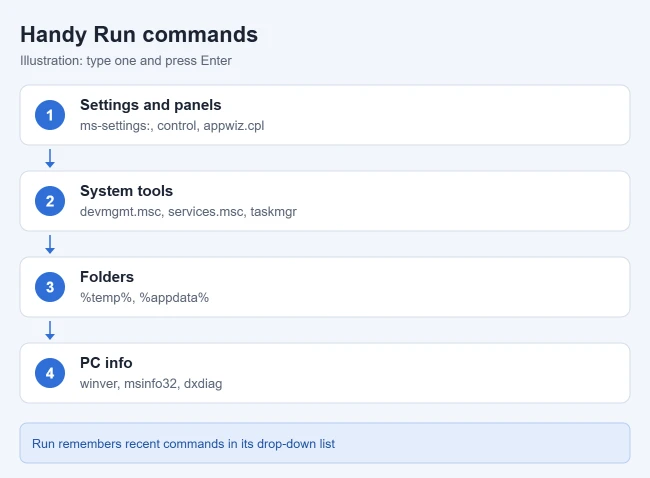Image resolution: width=650 pixels, height=478 pixels.
Task: Select the "Settings and panels" card title
Action: (x=150, y=105)
